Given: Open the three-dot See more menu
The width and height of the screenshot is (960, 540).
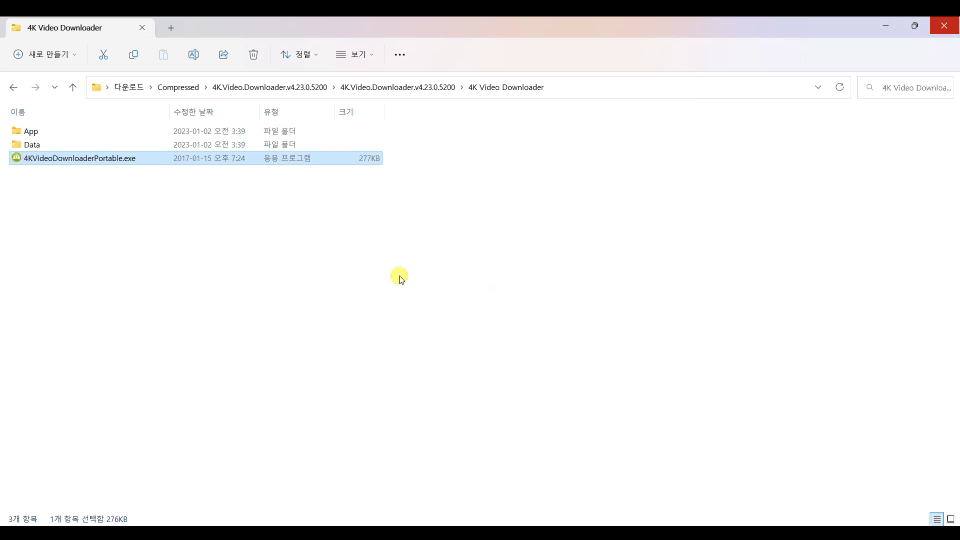Looking at the screenshot, I should click(x=399, y=54).
